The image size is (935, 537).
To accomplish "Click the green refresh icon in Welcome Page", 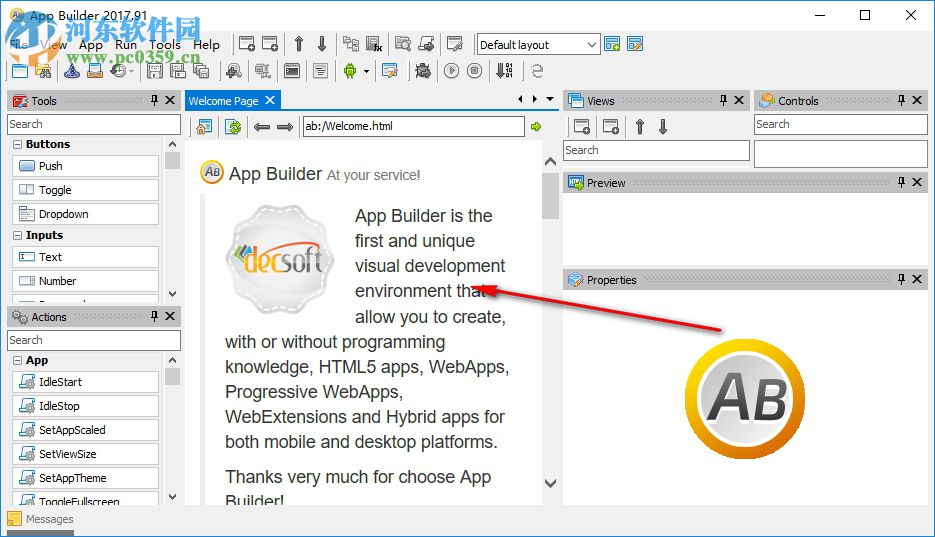I will point(233,126).
